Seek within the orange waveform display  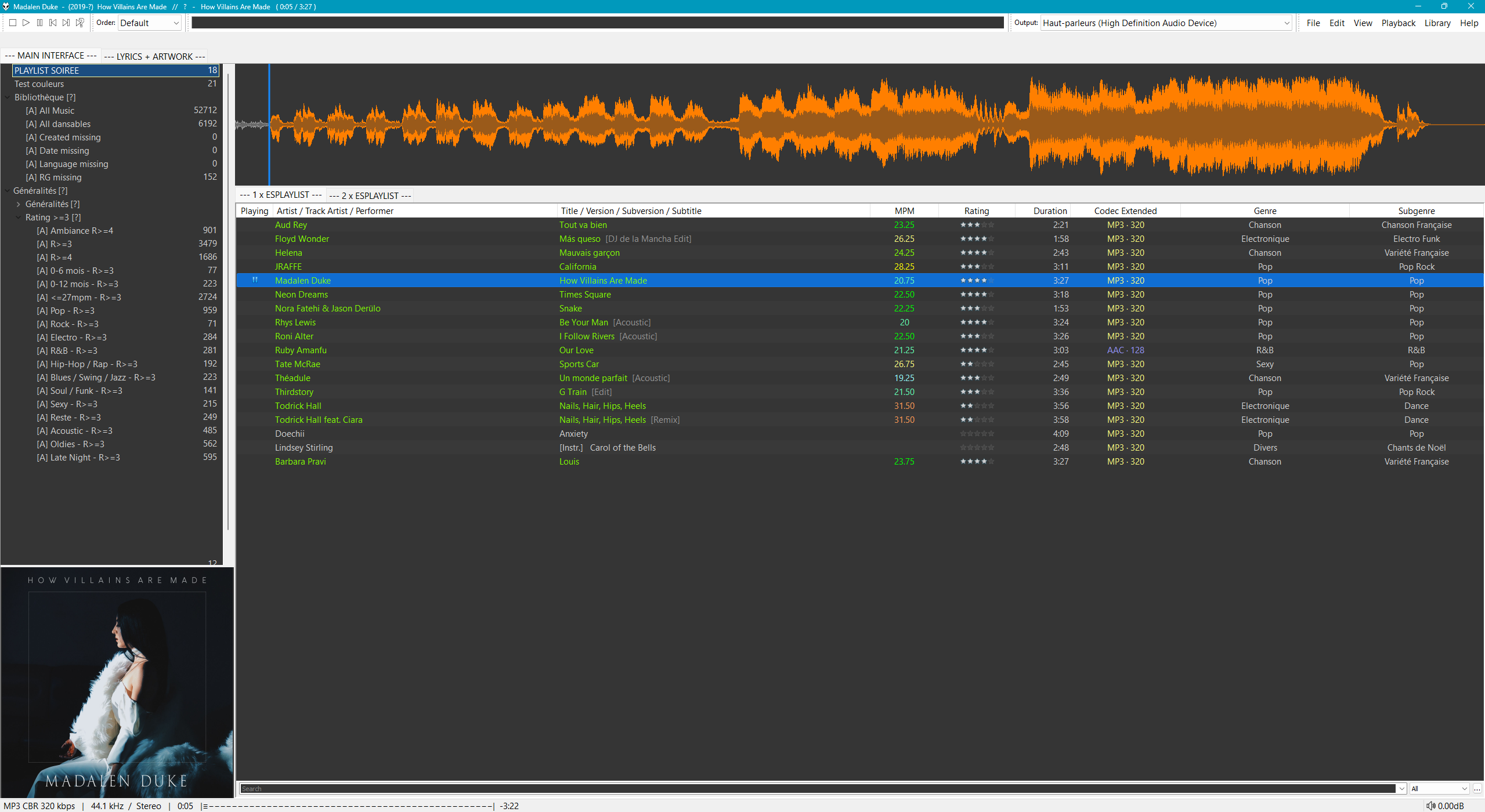coord(859,125)
